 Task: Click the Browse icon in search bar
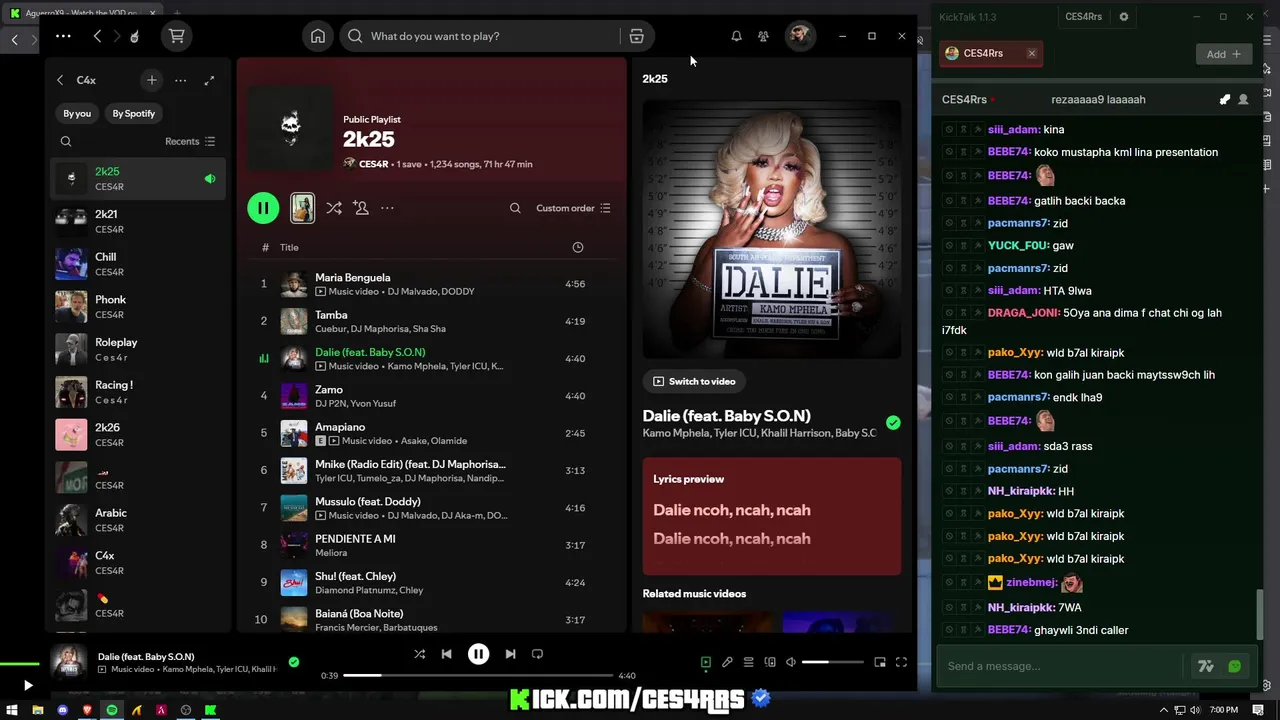(x=636, y=36)
